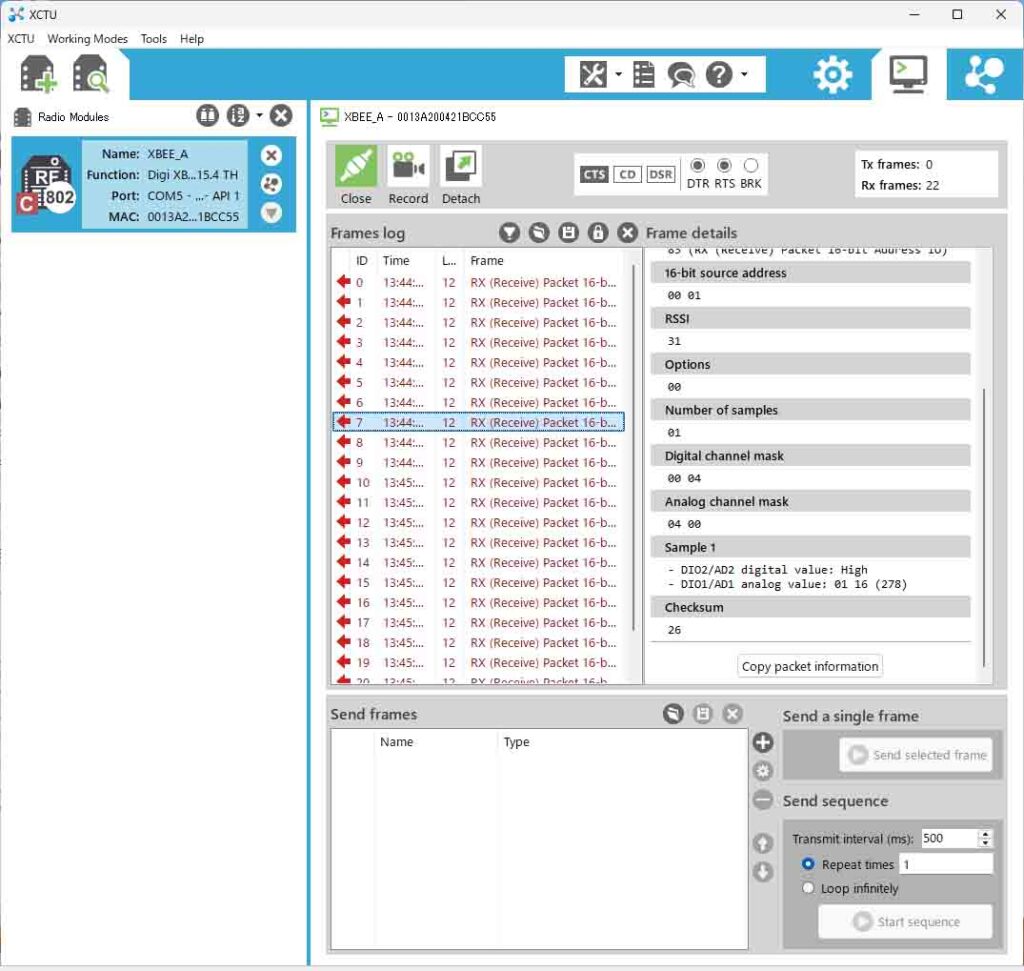Select frame ID 12 in Frames log
Image resolution: width=1024 pixels, height=971 pixels.
[x=478, y=522]
